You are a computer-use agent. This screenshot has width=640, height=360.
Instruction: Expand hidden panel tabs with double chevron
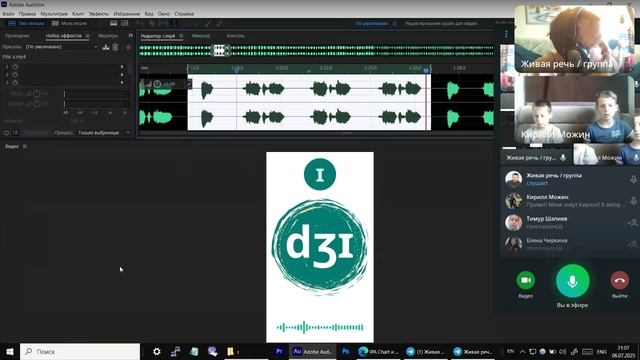tap(130, 36)
